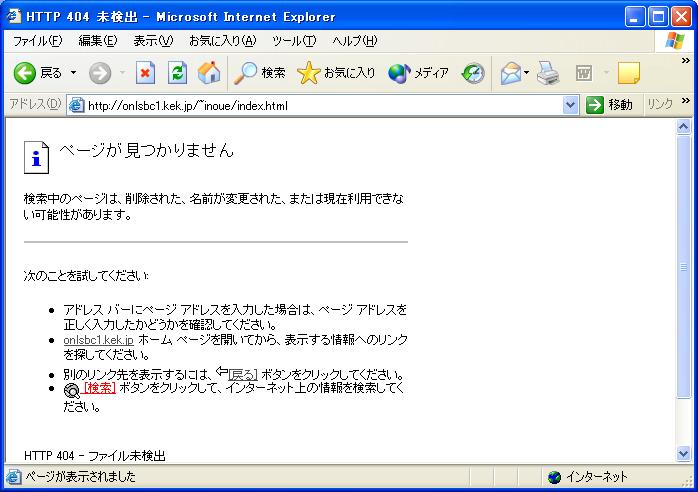Click the 次のことを試してください text
The image size is (698, 492).
coord(86,276)
